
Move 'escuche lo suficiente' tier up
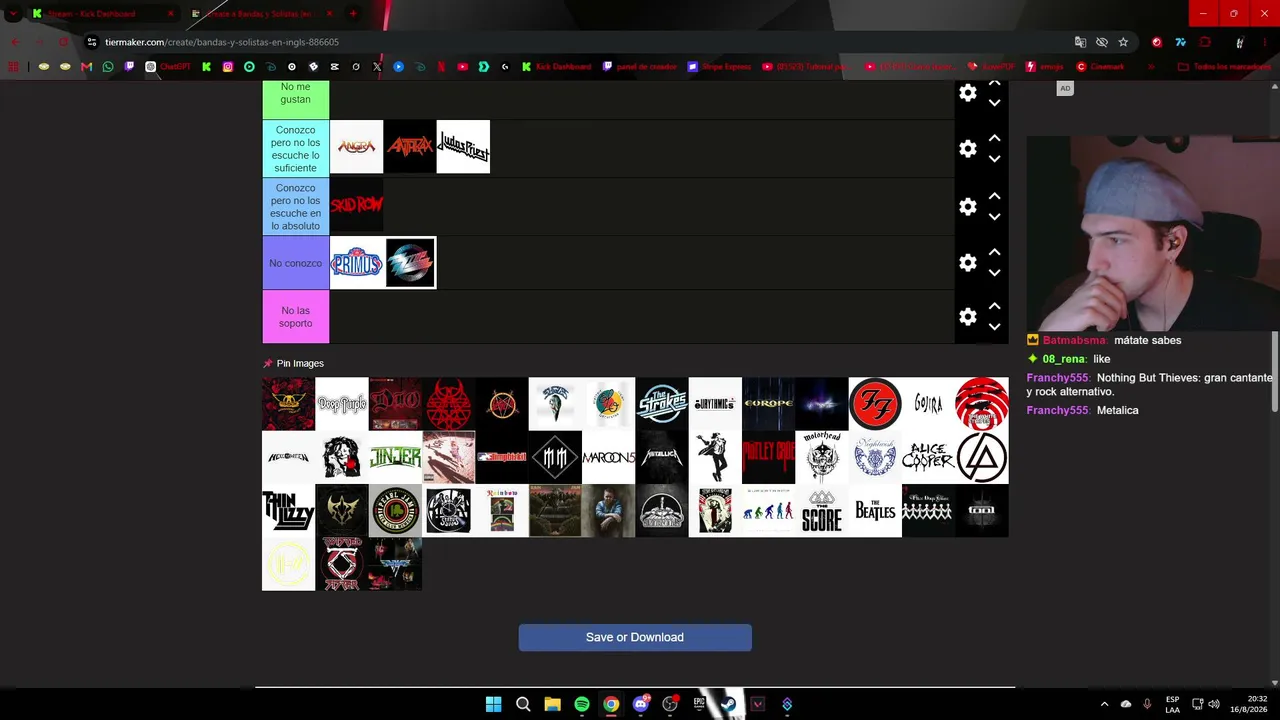tap(995, 138)
